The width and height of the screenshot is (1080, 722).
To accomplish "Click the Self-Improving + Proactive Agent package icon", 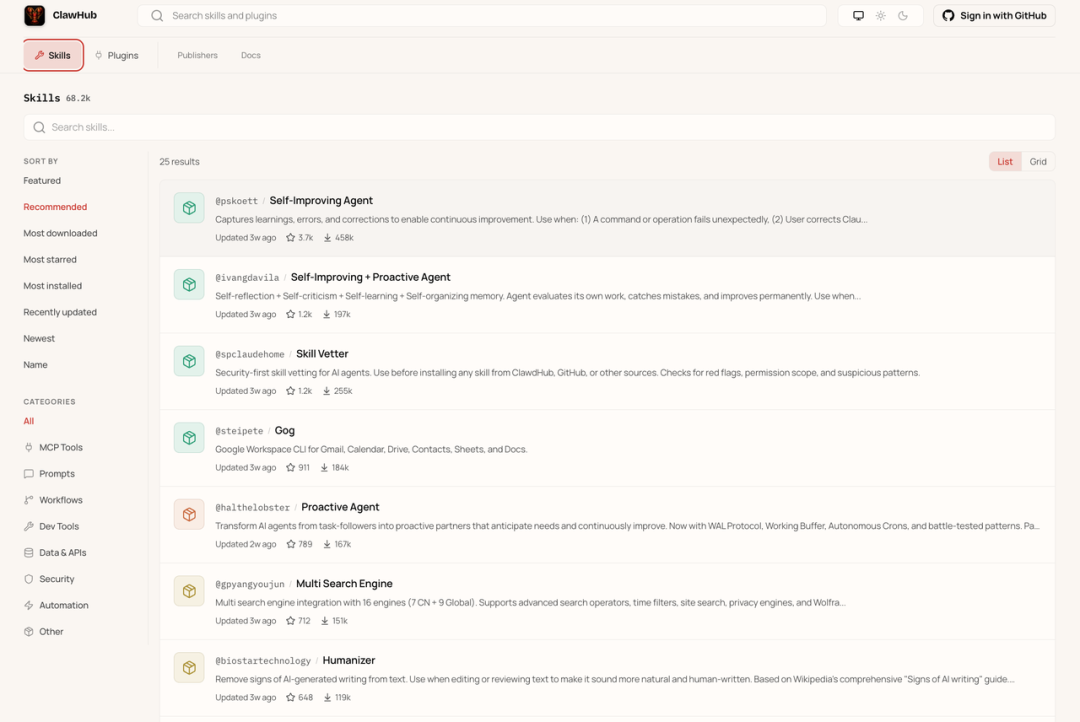I will [189, 284].
